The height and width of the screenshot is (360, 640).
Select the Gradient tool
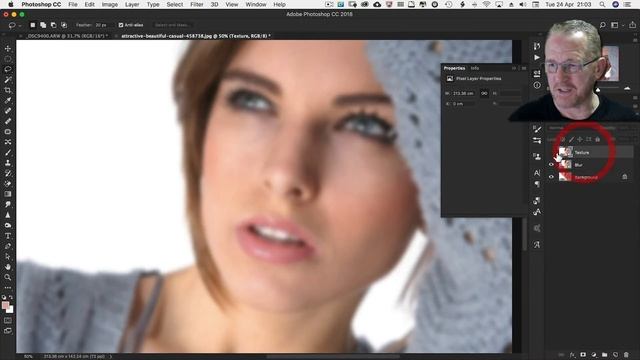(8, 194)
